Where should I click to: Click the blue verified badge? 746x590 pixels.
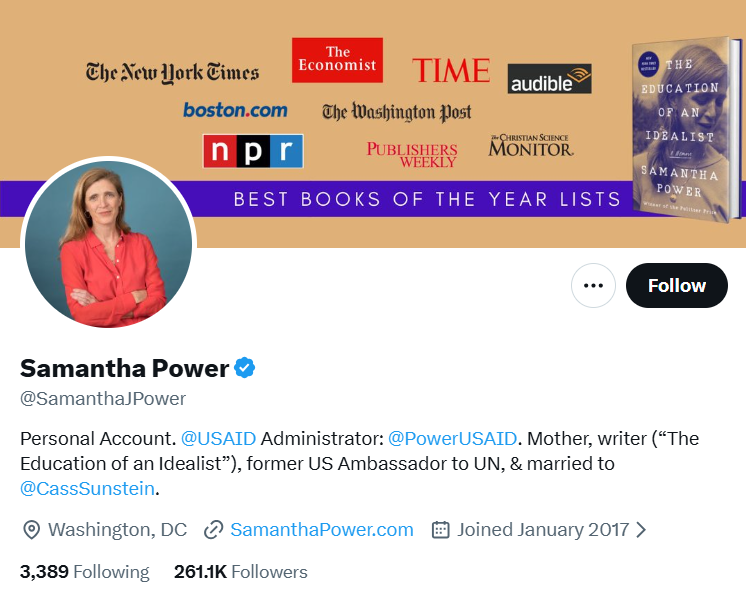[x=245, y=368]
